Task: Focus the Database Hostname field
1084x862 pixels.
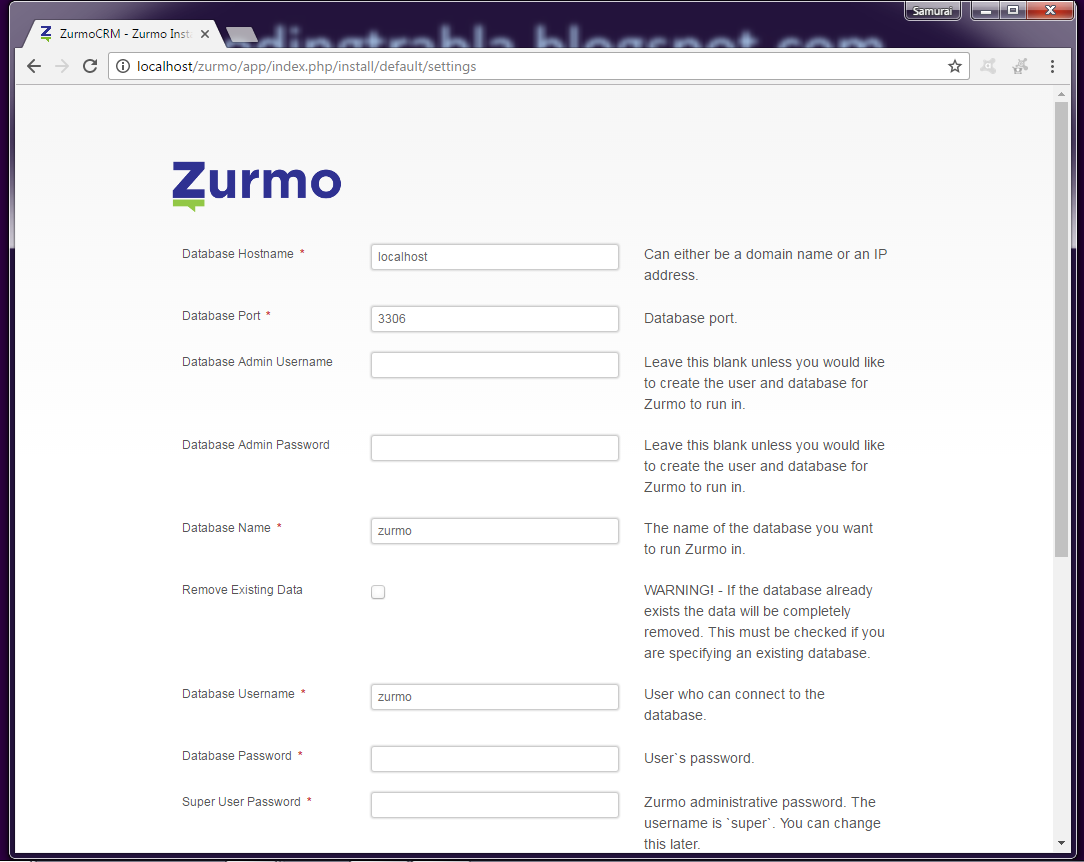Action: coord(494,257)
